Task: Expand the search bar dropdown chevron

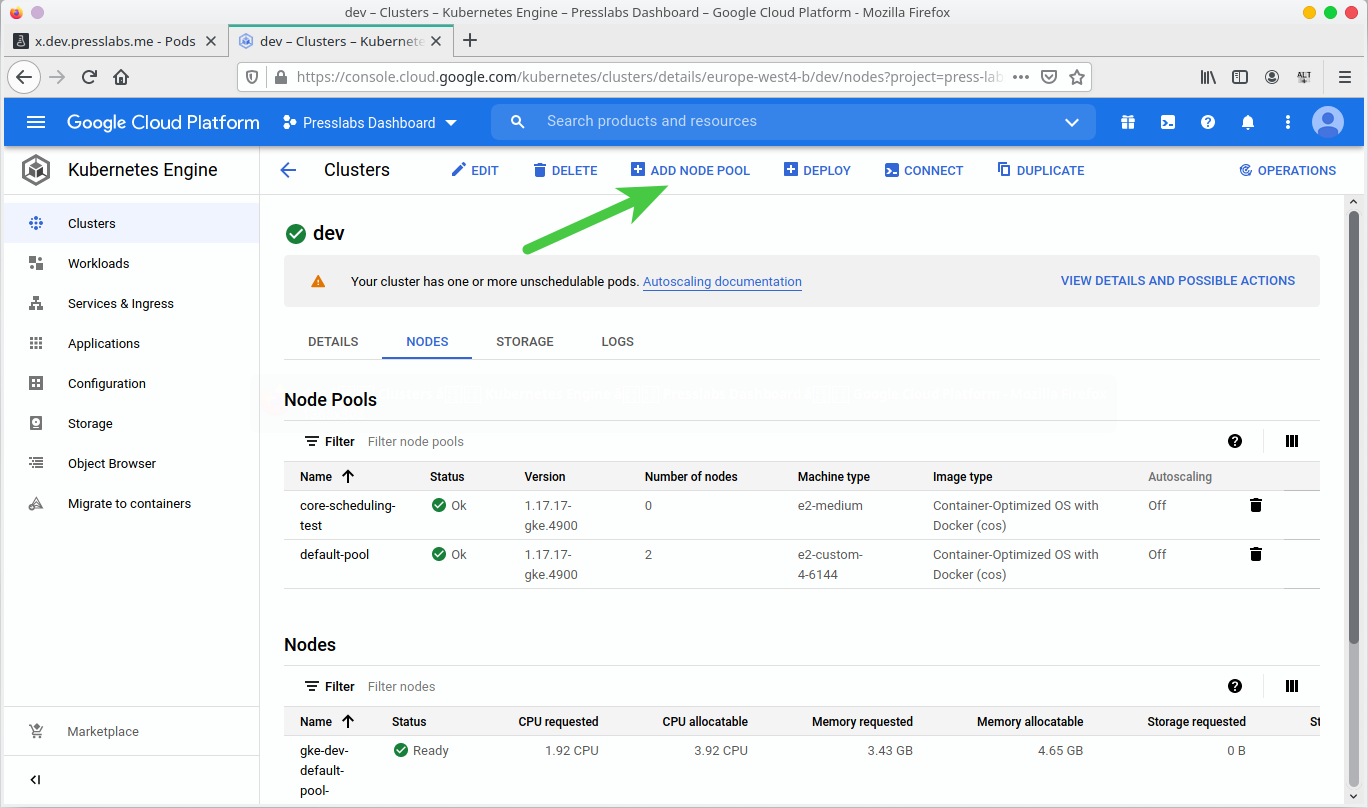Action: (x=1072, y=122)
